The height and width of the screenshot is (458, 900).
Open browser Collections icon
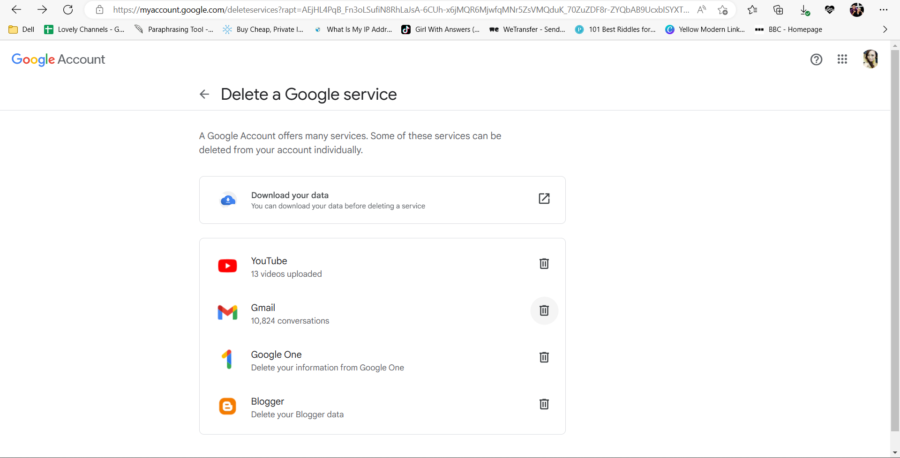click(778, 10)
